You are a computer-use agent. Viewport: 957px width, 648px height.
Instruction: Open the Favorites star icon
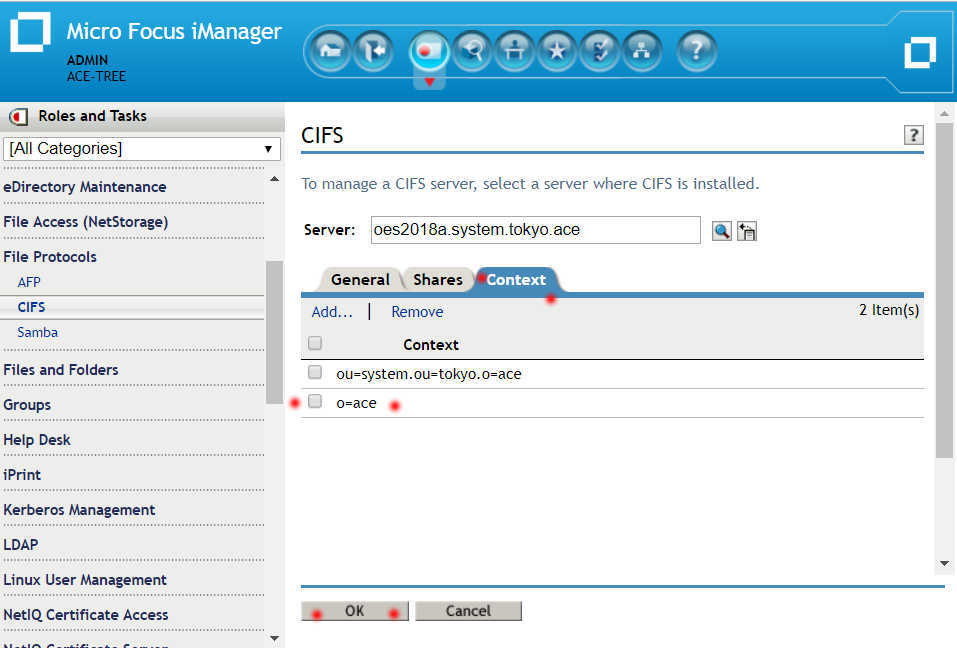pyautogui.click(x=557, y=51)
